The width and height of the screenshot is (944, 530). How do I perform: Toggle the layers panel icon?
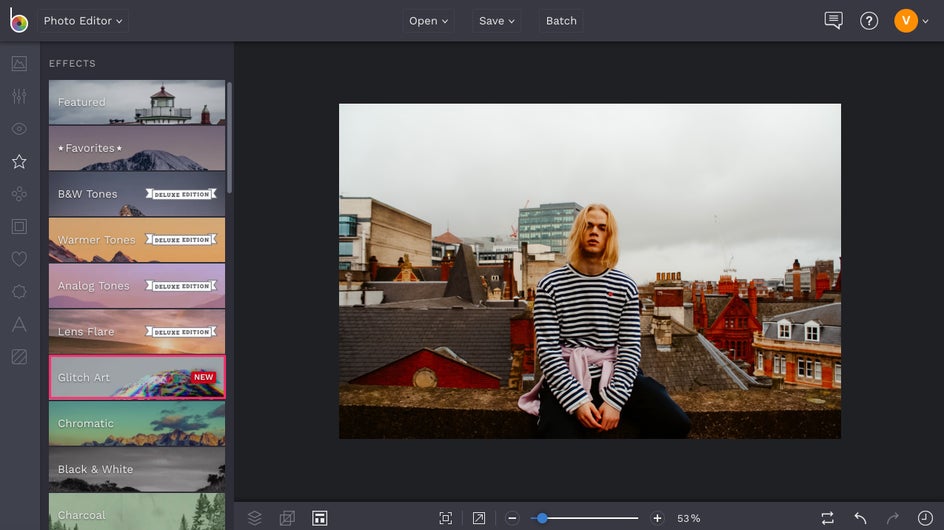pyautogui.click(x=255, y=518)
